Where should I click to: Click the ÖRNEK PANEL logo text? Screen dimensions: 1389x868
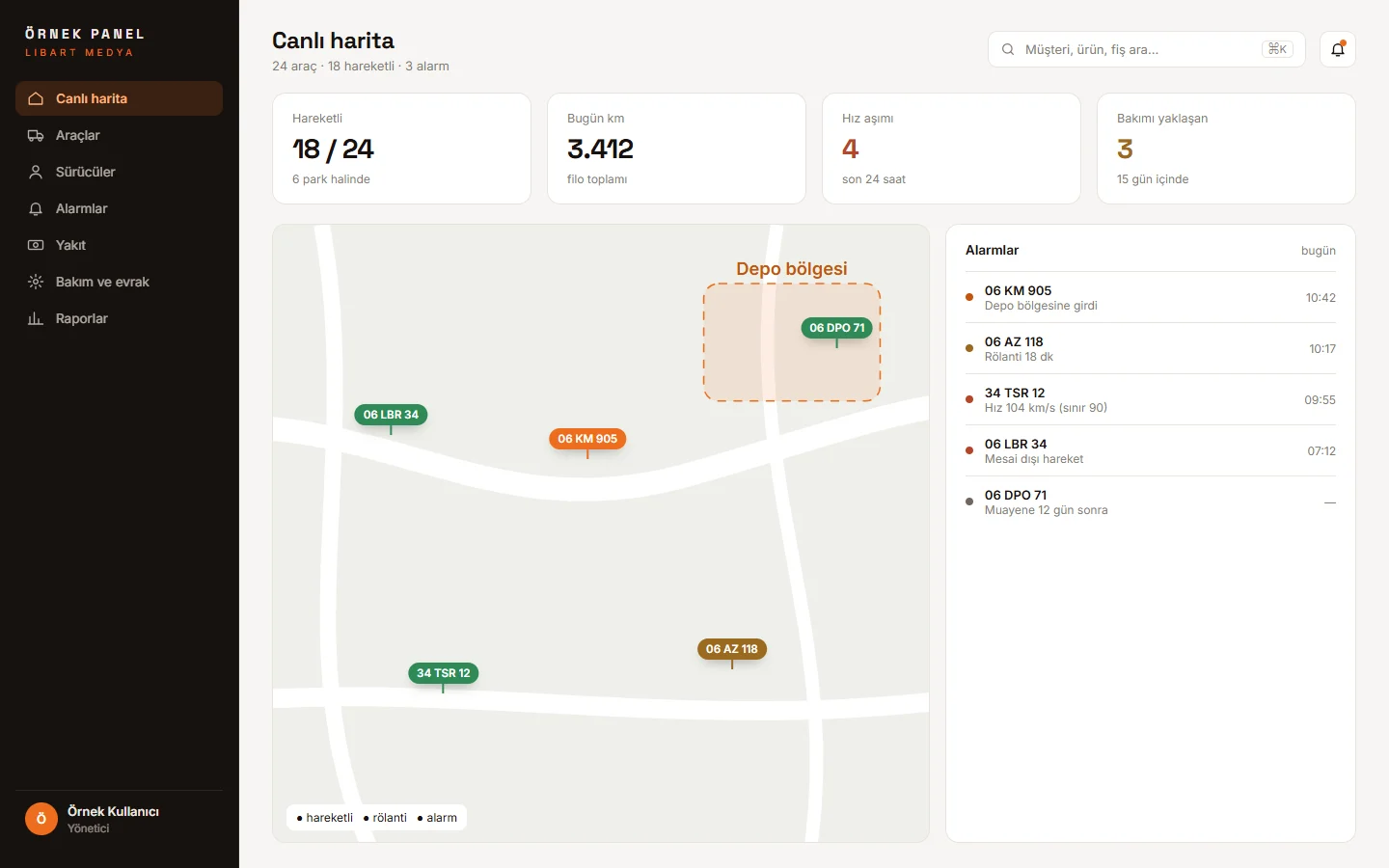point(85,34)
